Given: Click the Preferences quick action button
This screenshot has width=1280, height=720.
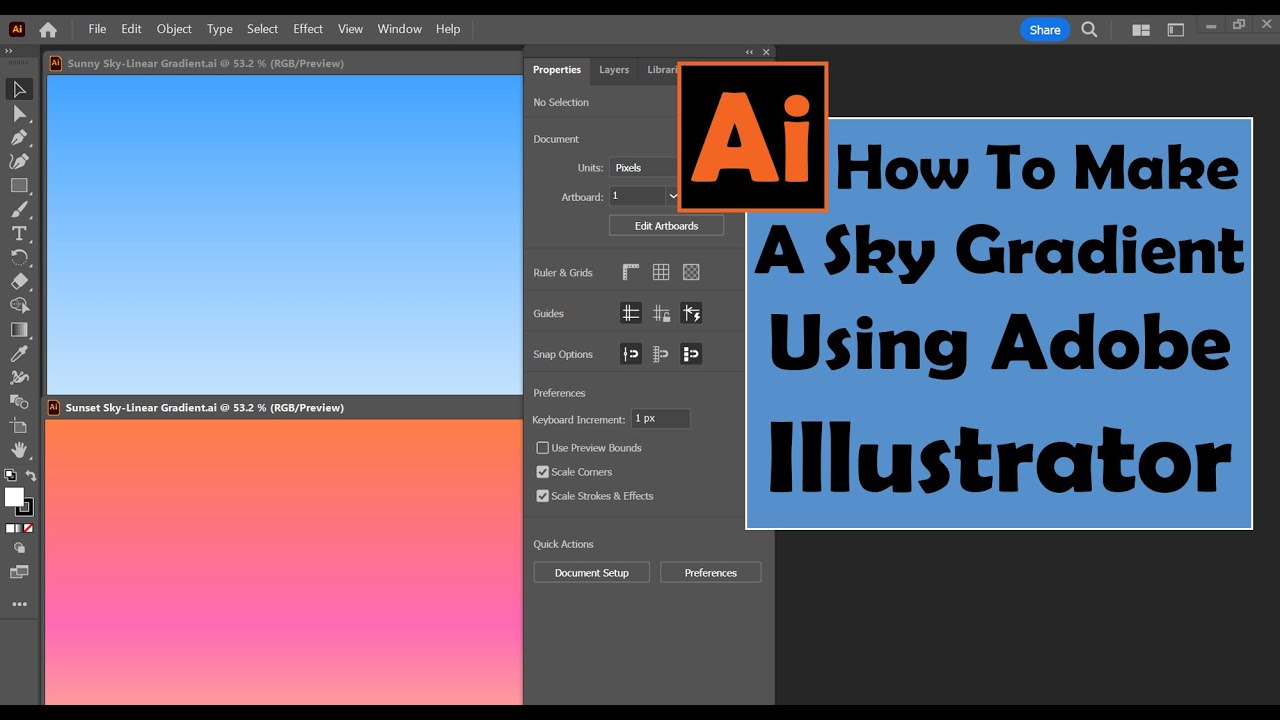Looking at the screenshot, I should coord(711,573).
